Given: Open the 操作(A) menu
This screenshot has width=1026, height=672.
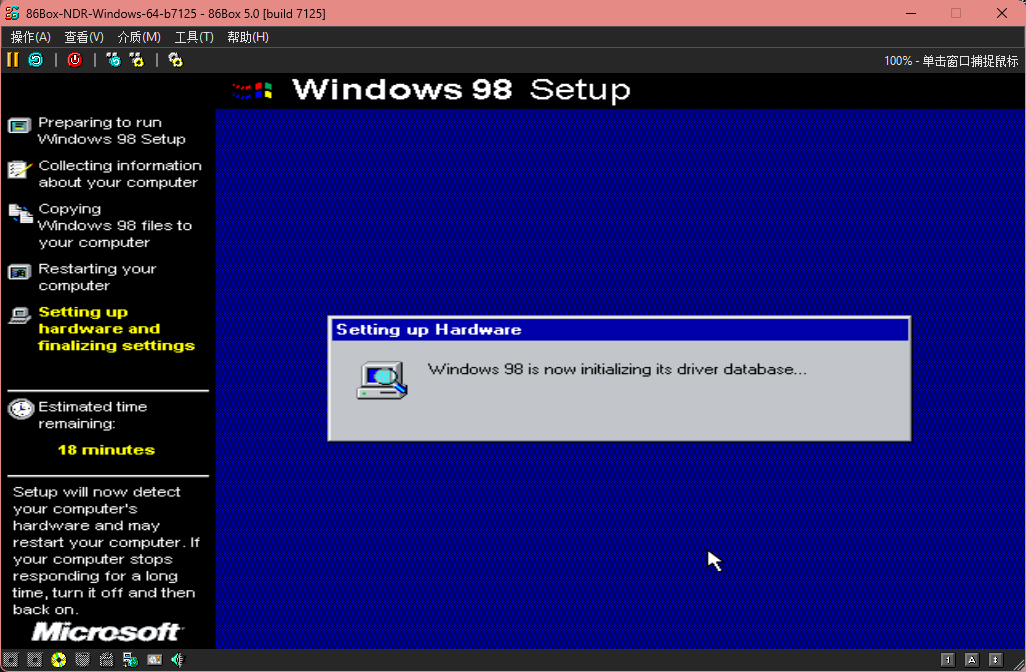Looking at the screenshot, I should click(x=31, y=37).
